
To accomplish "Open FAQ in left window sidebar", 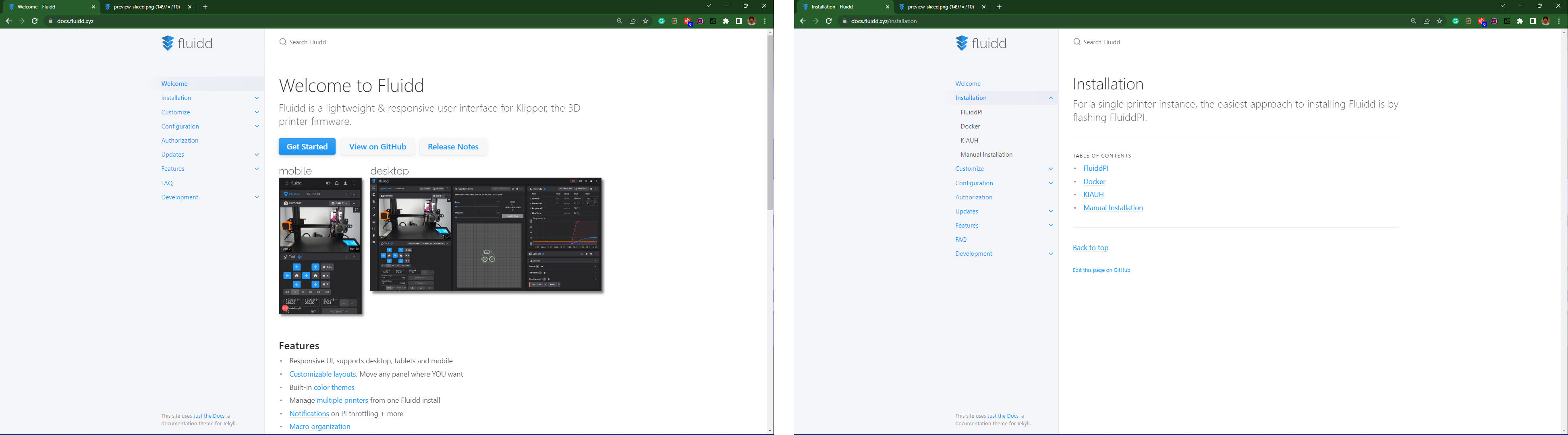I will 167,183.
